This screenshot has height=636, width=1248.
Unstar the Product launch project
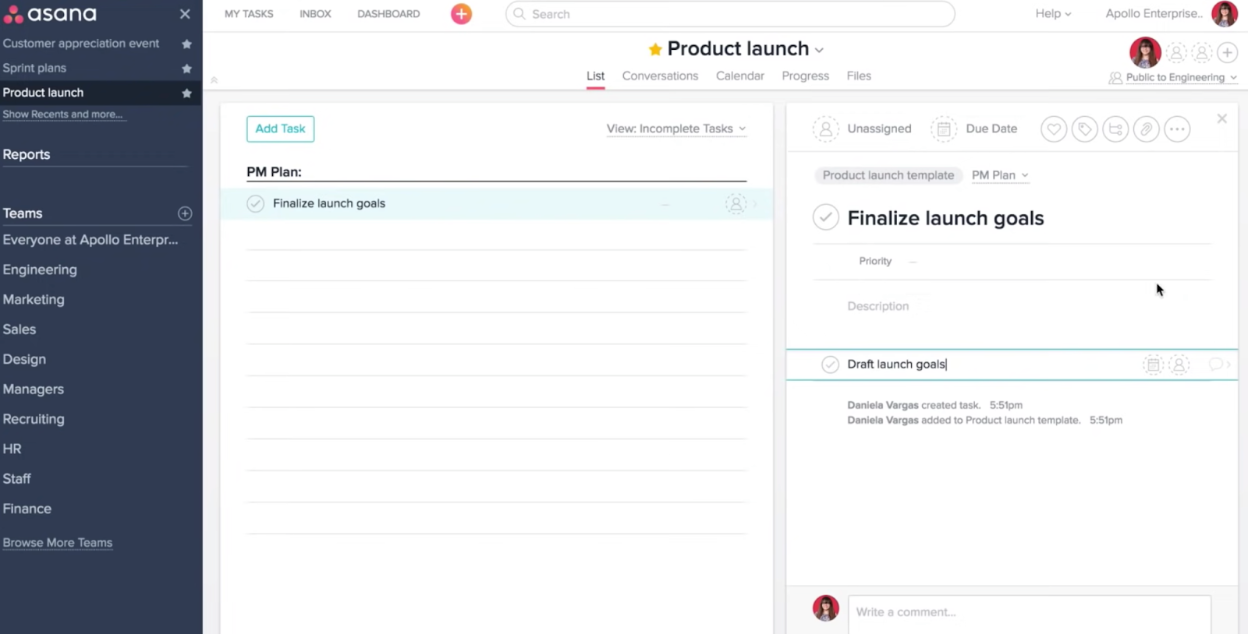[x=185, y=92]
